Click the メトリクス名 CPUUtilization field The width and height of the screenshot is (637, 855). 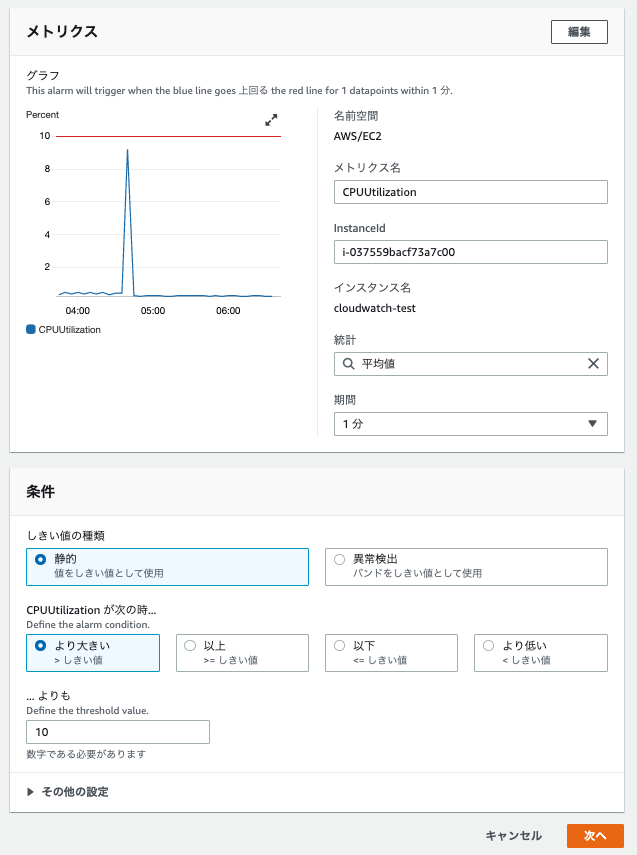coord(471,192)
